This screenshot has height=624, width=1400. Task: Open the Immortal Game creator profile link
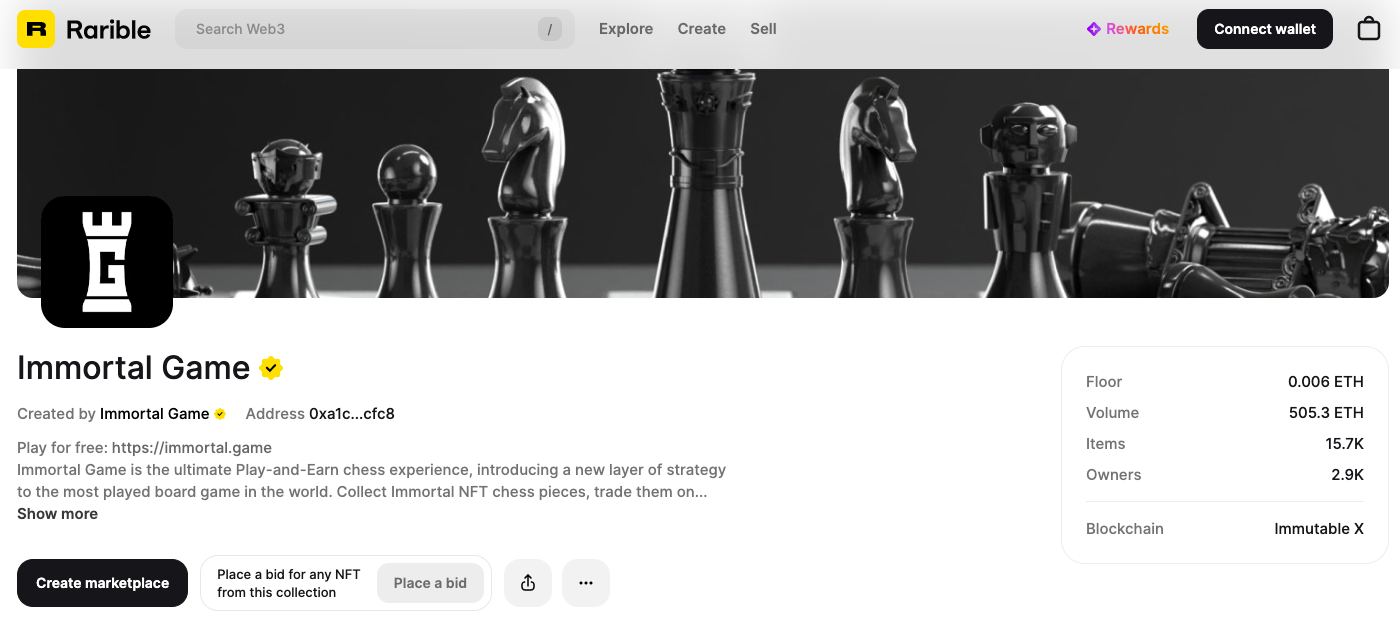[155, 414]
